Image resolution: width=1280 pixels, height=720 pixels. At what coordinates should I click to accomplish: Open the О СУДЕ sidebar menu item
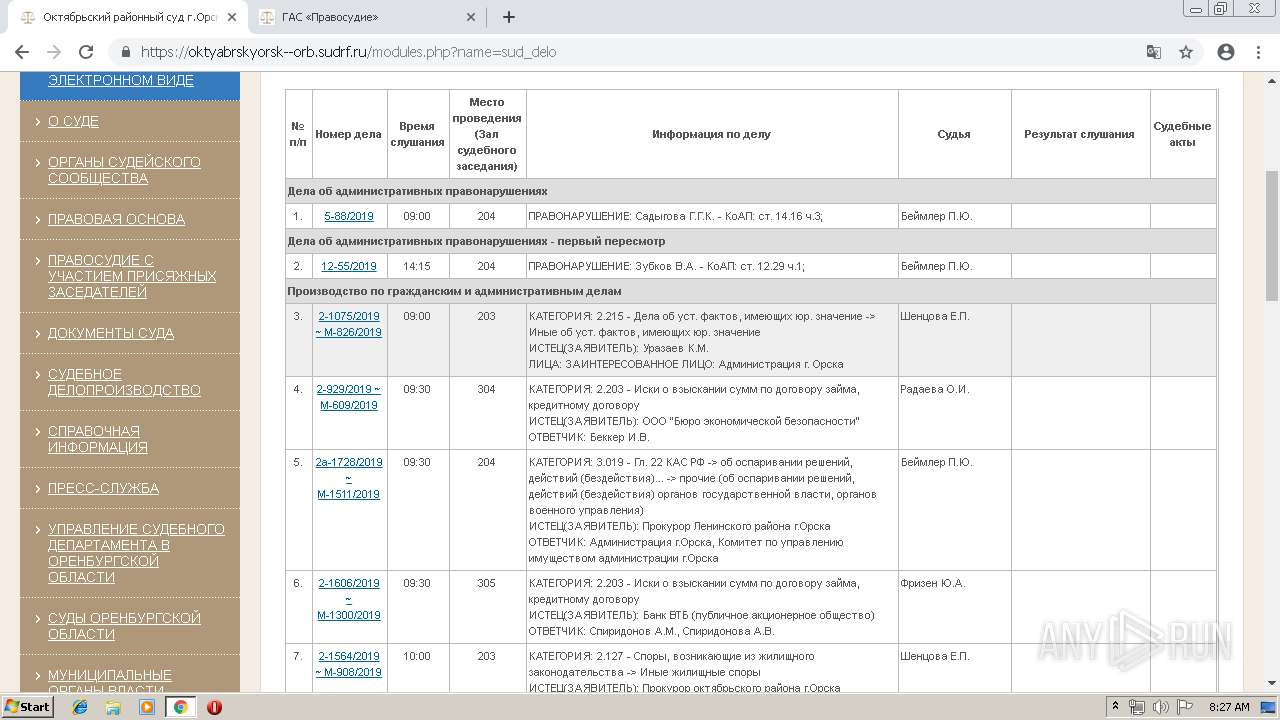[73, 121]
